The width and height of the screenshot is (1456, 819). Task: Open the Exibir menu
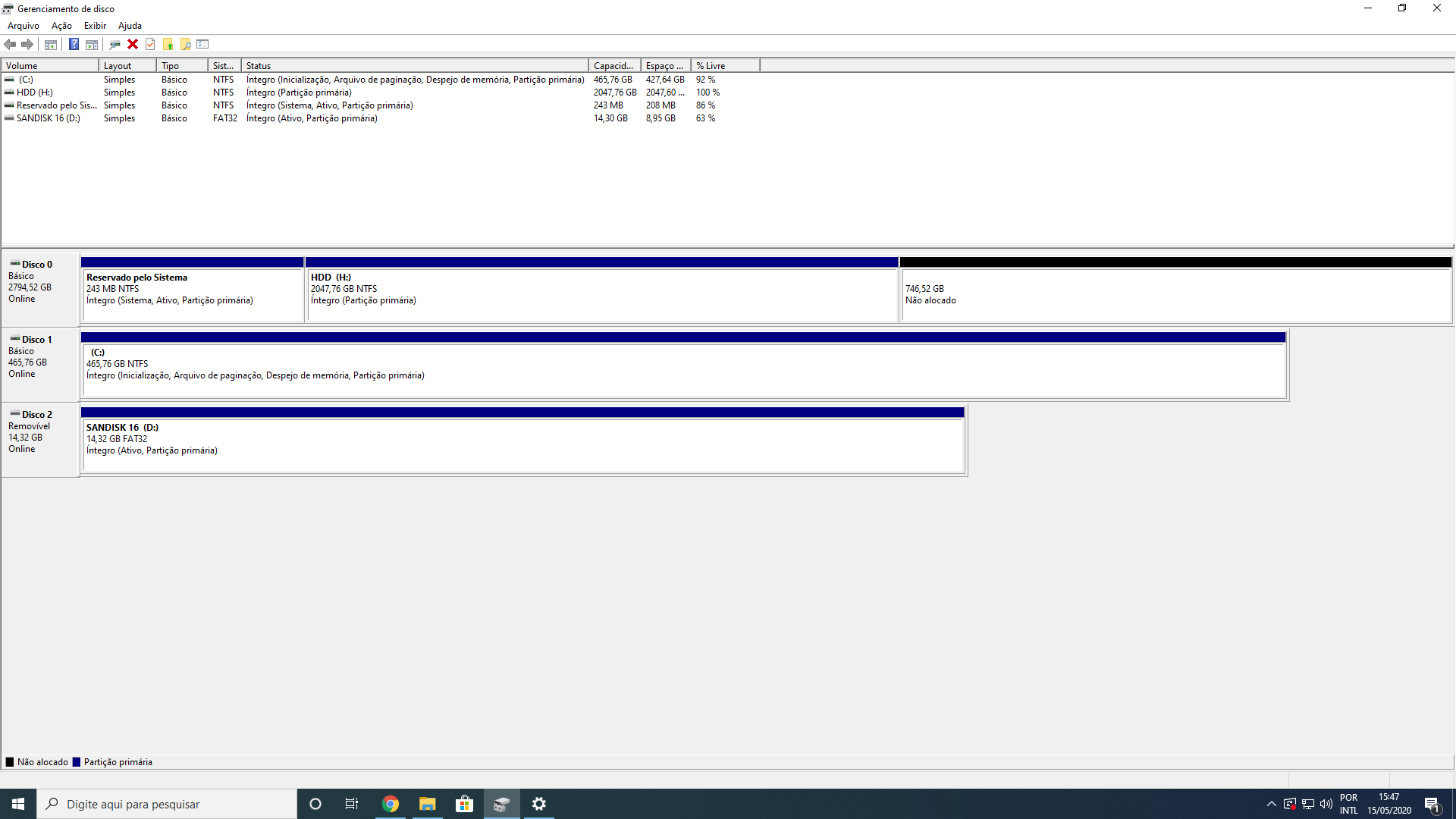[95, 26]
